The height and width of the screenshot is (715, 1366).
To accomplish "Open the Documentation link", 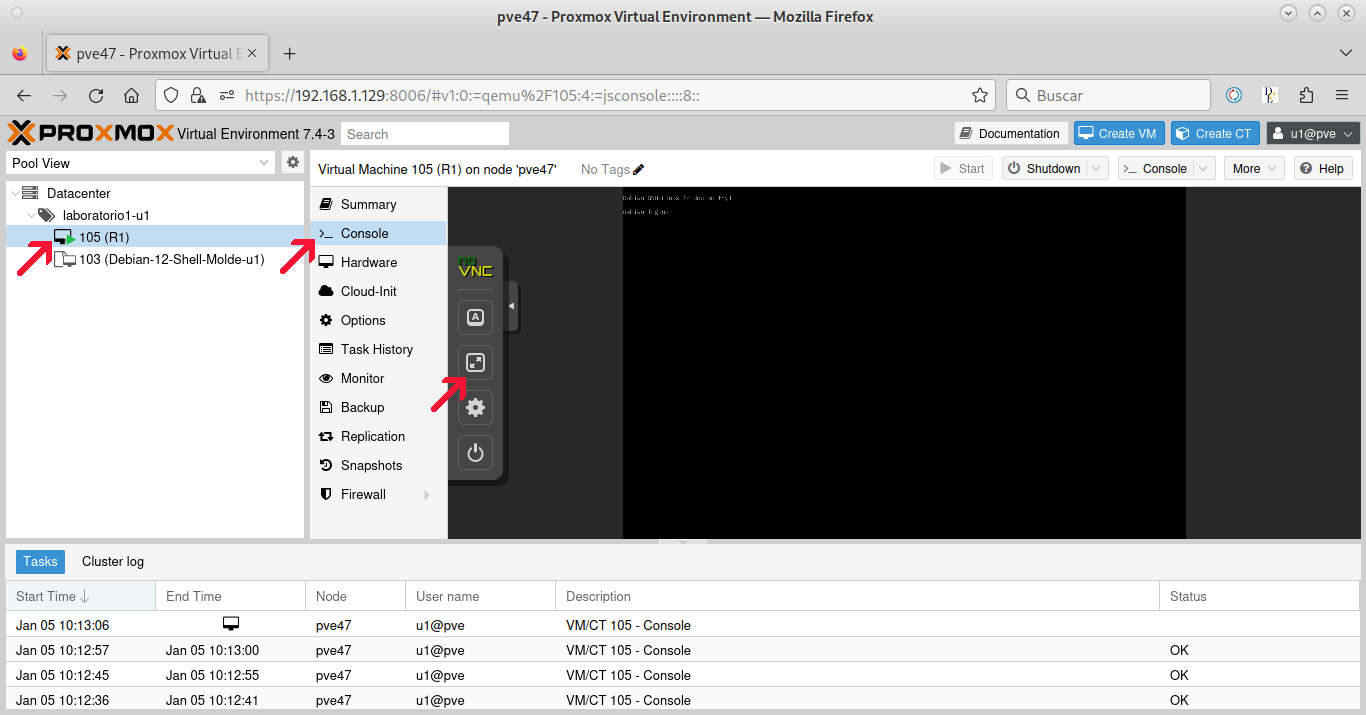I will click(x=1010, y=134).
